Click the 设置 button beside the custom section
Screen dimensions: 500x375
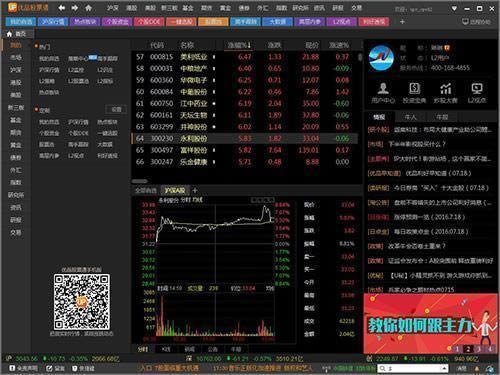(x=116, y=109)
